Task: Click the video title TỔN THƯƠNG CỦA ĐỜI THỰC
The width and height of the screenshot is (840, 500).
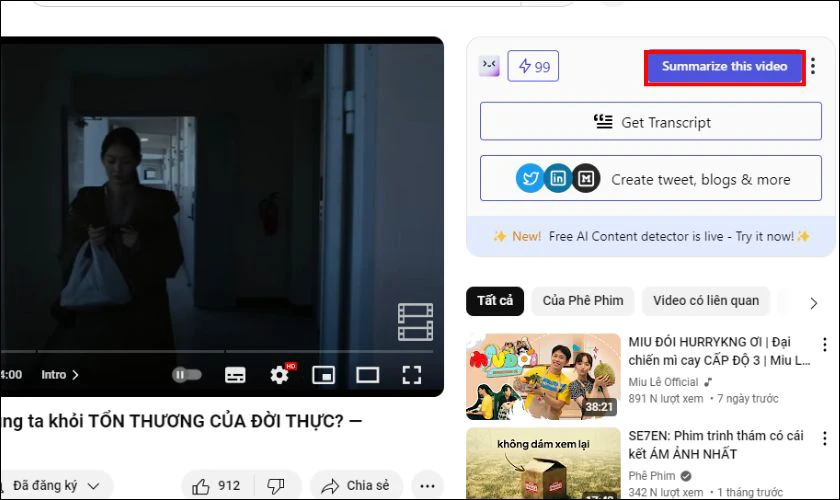Action: [181, 421]
